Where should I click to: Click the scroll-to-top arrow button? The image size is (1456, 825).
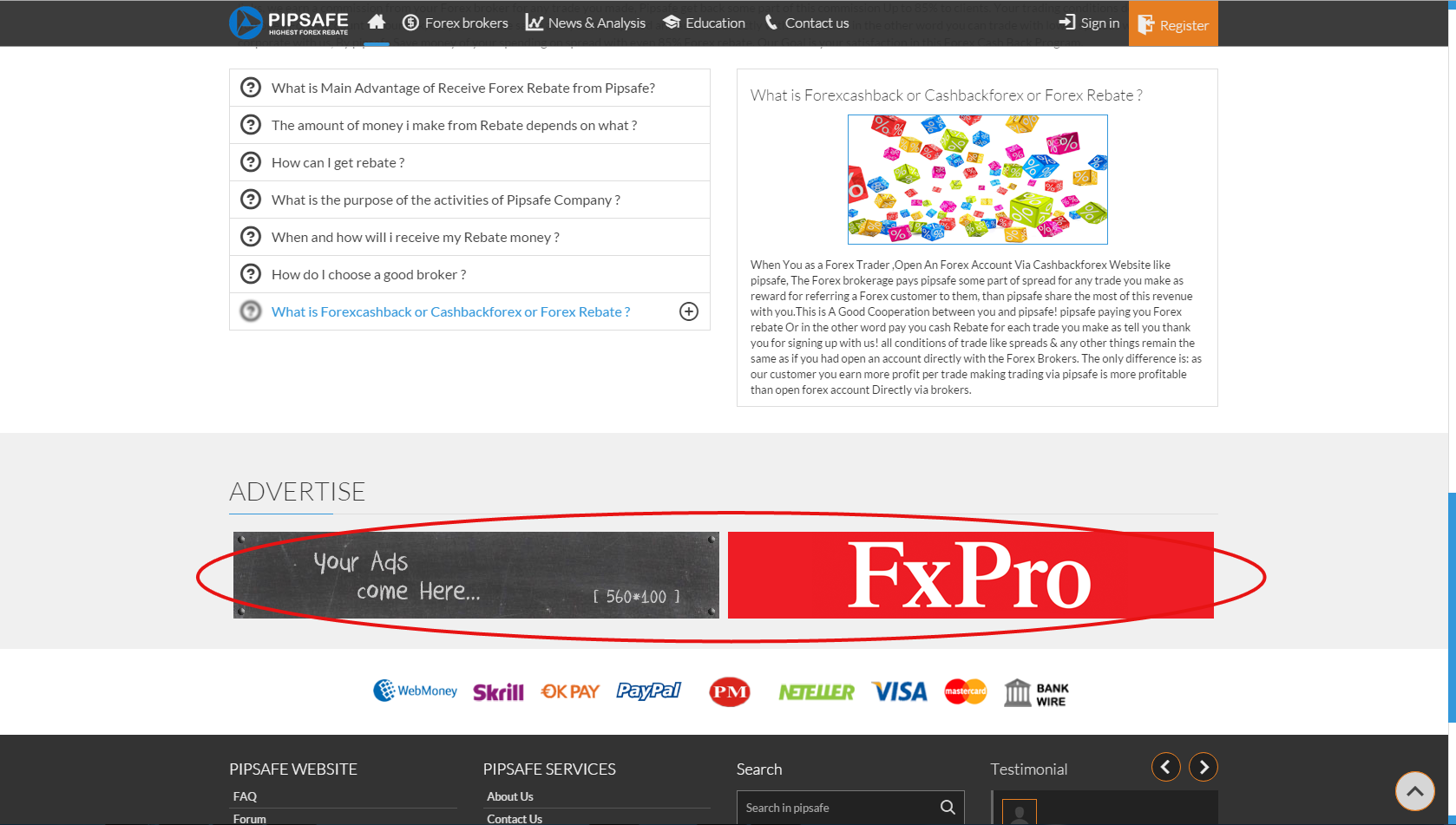[1415, 791]
